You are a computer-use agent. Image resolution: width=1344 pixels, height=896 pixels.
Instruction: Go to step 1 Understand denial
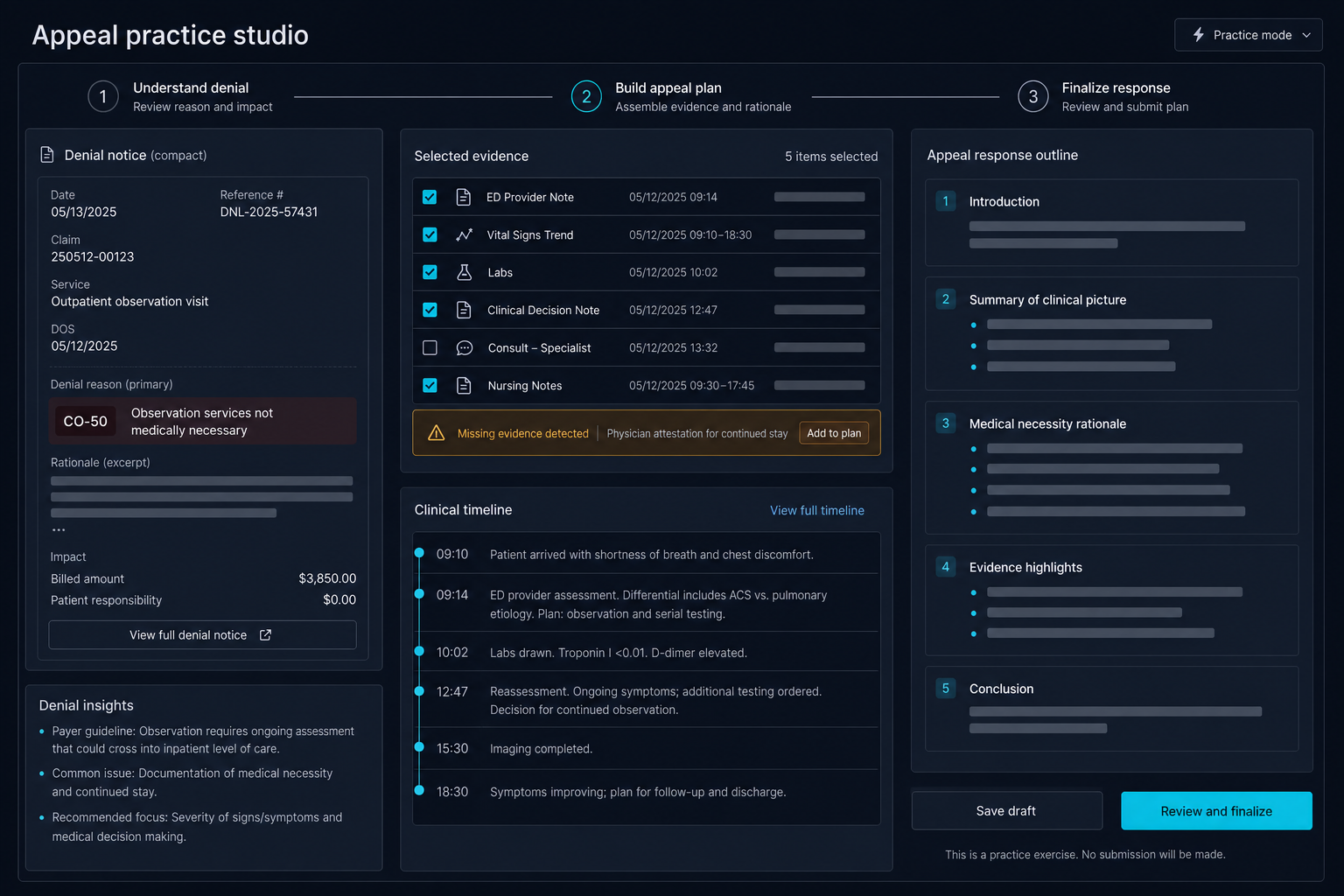(x=180, y=96)
